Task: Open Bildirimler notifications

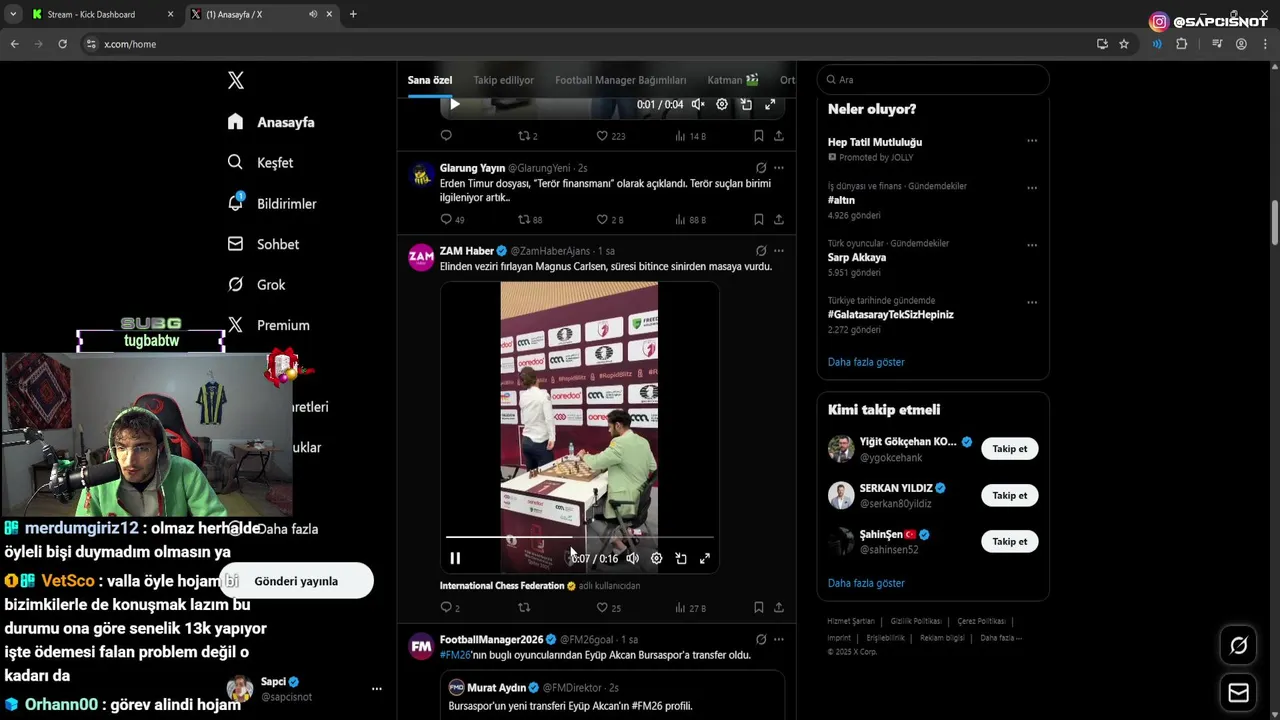Action: [x=272, y=203]
